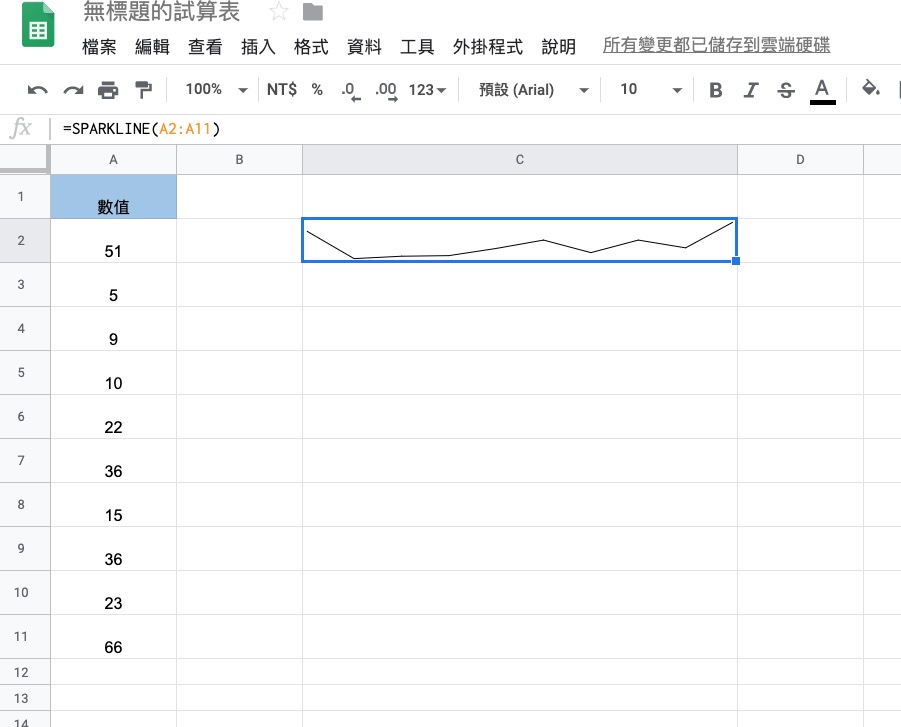This screenshot has height=727, width=901.
Task: Open the 說明 menu
Action: coord(559,47)
